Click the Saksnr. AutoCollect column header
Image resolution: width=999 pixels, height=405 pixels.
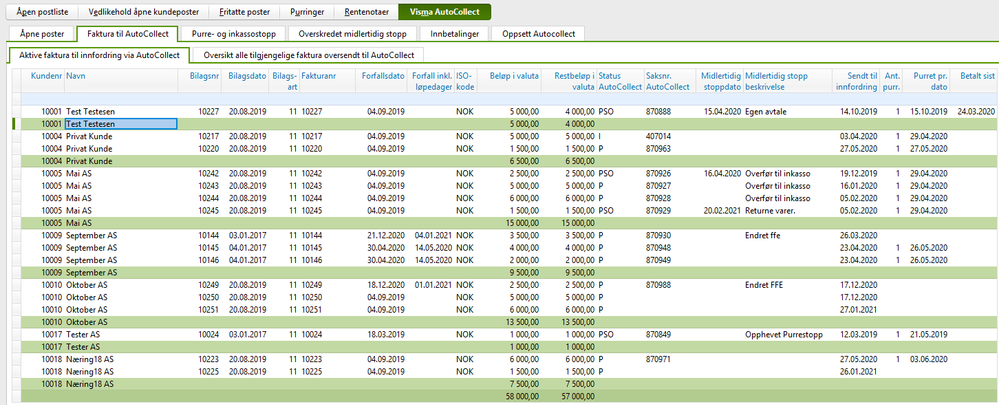(x=670, y=80)
